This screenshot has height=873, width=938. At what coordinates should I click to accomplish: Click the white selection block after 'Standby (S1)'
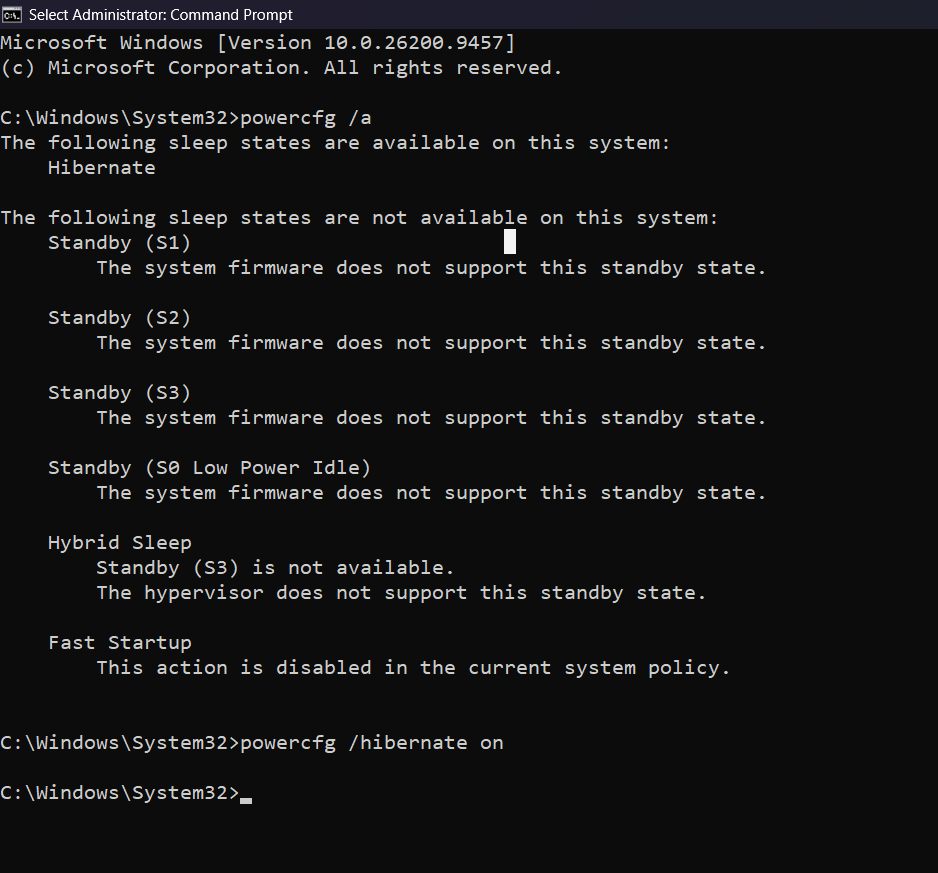(510, 242)
